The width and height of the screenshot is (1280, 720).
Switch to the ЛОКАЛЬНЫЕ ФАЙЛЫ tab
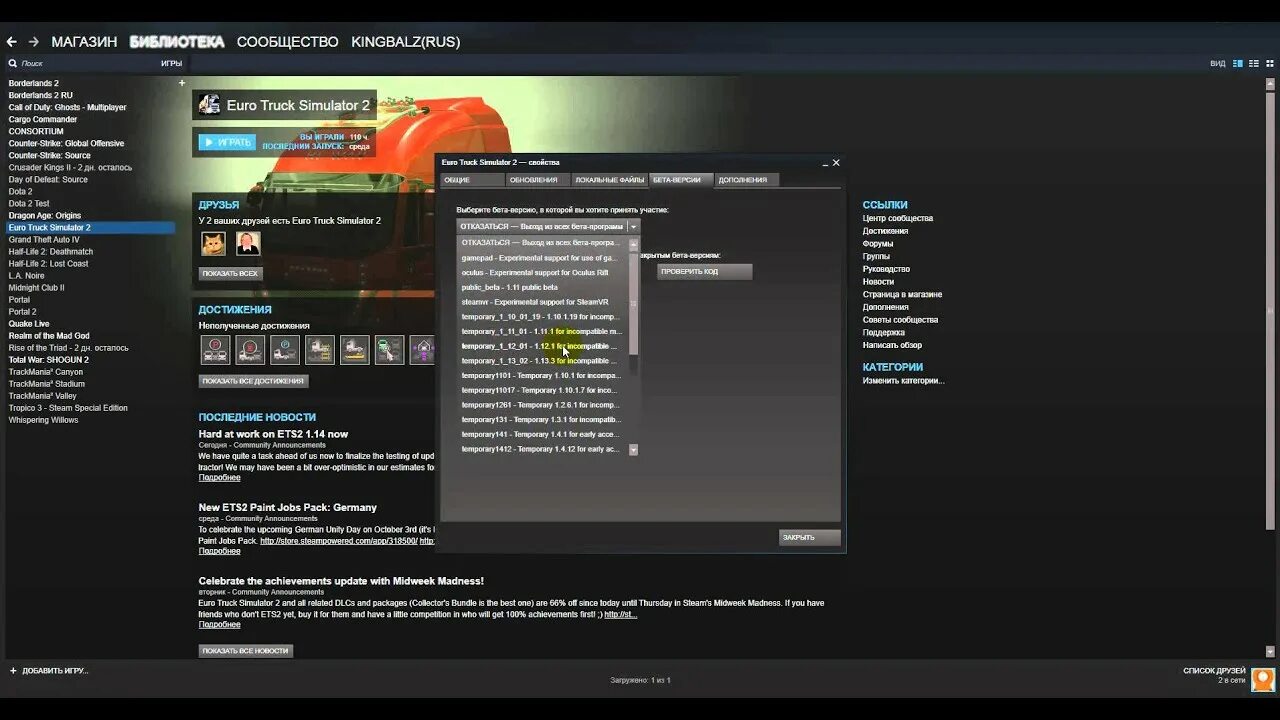tap(609, 180)
